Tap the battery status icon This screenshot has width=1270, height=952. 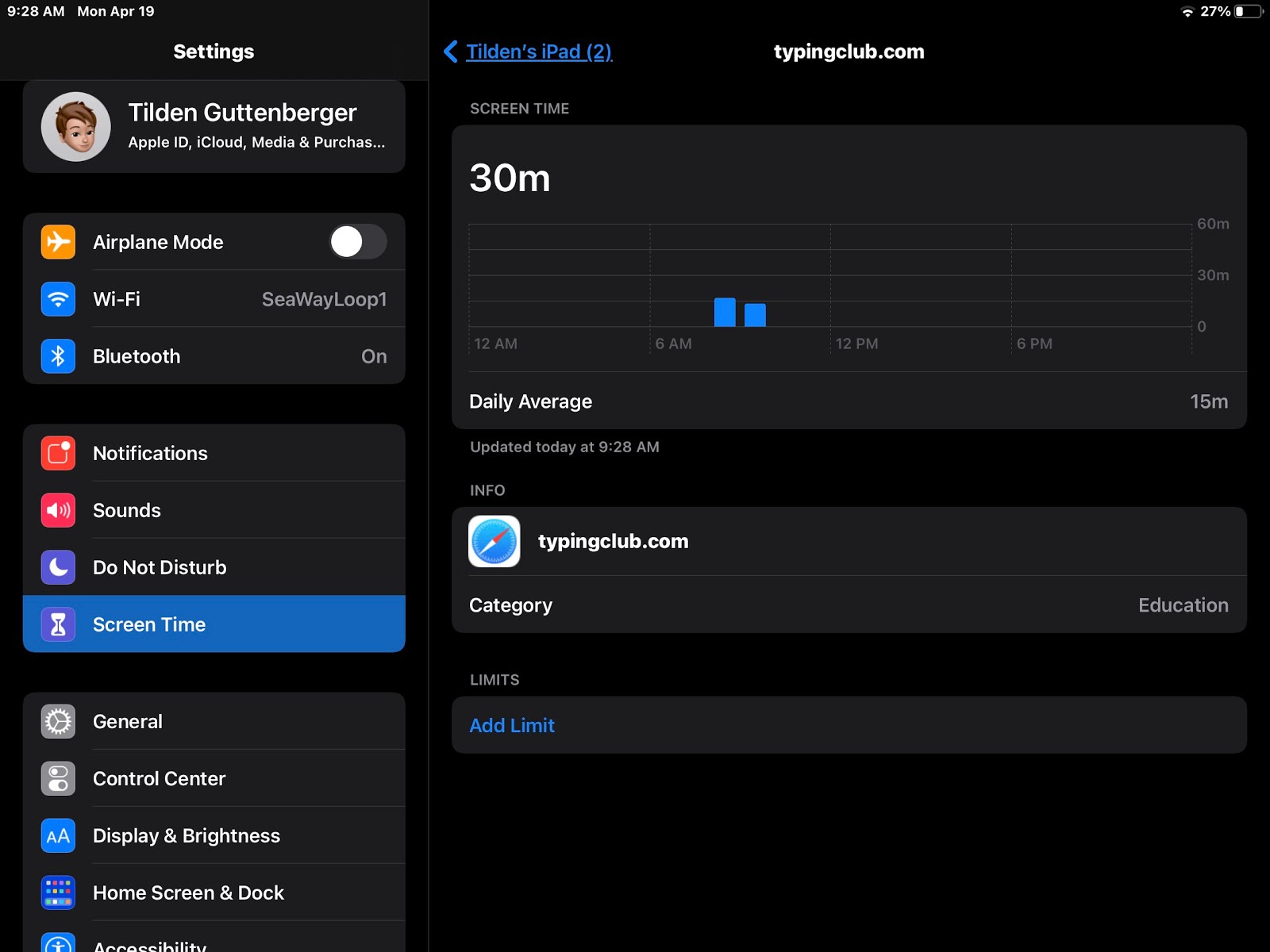(x=1249, y=11)
